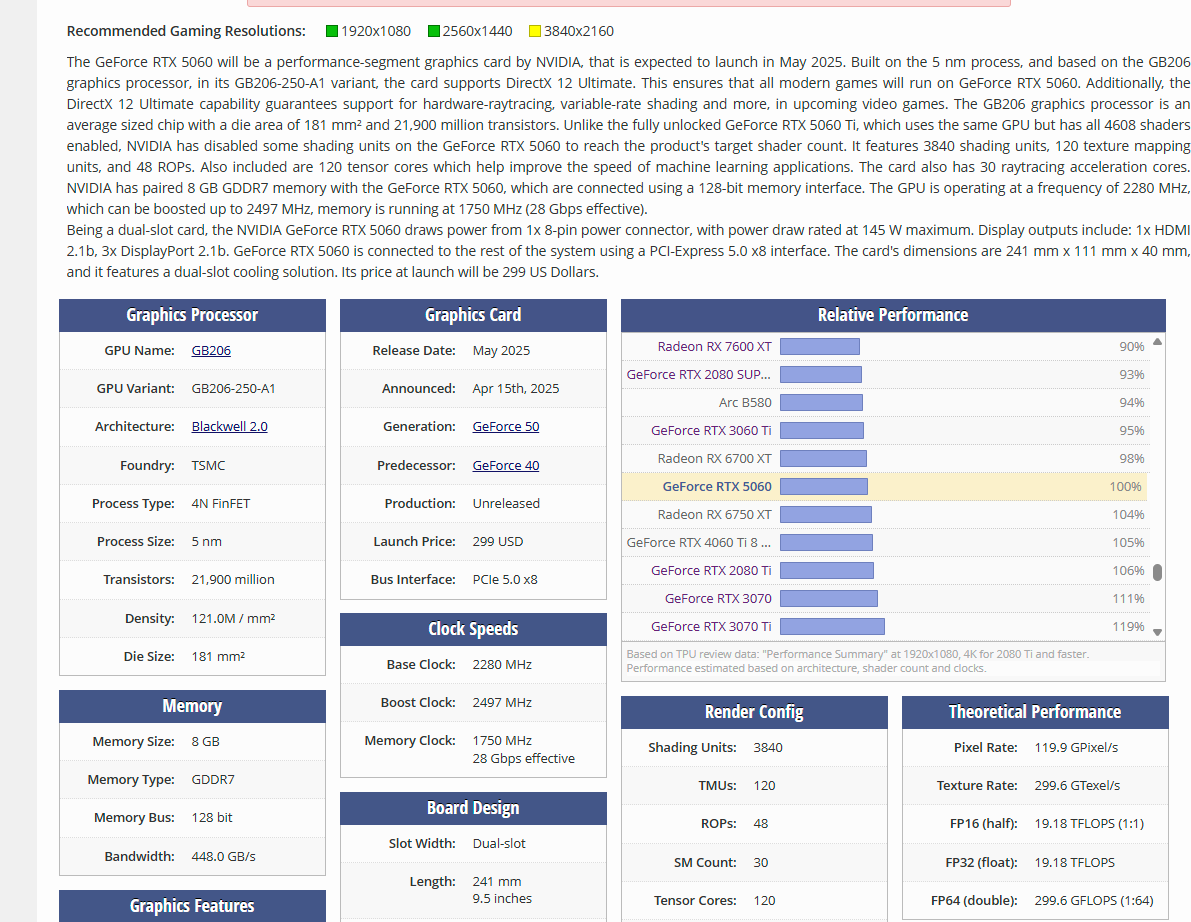Screen dimensions: 1191x922
Task: Click the Texture Rate value 299.6 GTexel/s
Action: (1077, 785)
